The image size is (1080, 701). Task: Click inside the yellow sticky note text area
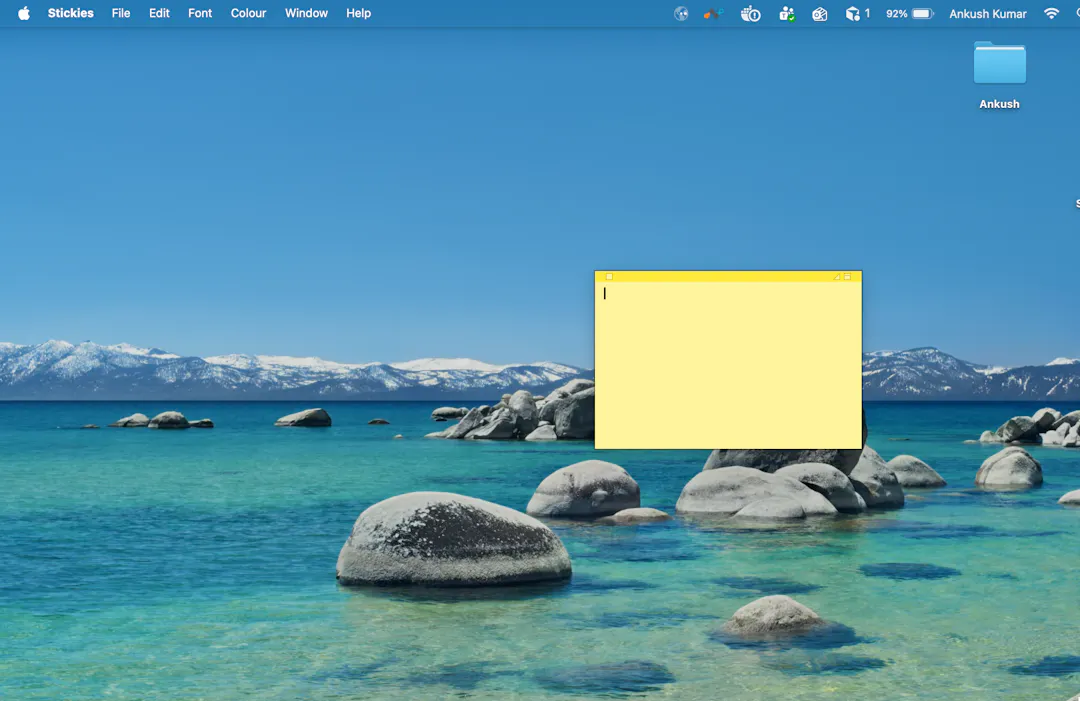(x=728, y=365)
